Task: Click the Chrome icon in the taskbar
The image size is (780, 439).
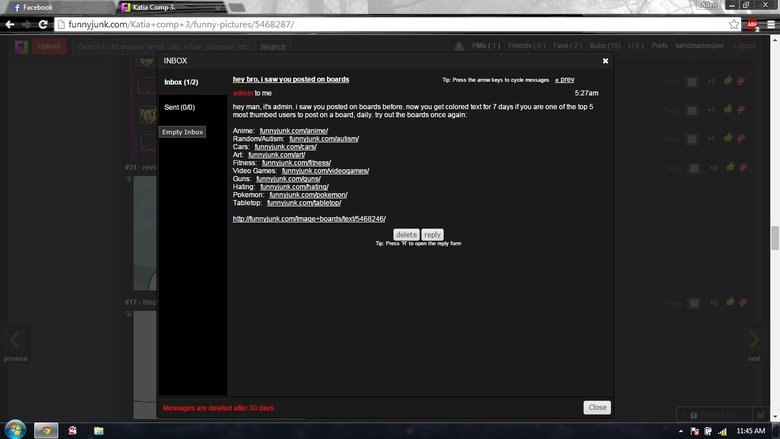Action: point(46,430)
